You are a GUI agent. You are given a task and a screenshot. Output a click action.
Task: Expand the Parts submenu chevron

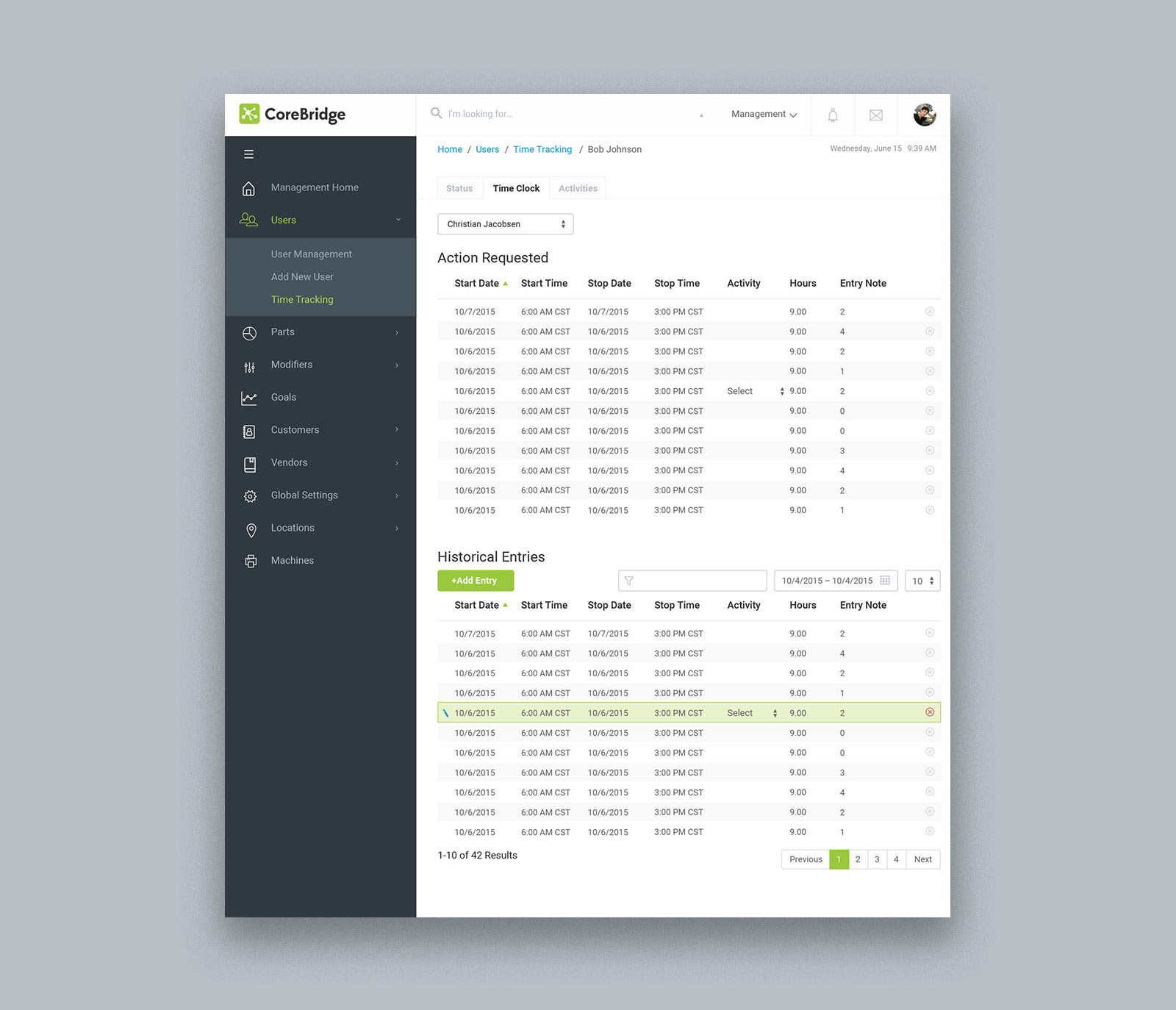click(397, 333)
